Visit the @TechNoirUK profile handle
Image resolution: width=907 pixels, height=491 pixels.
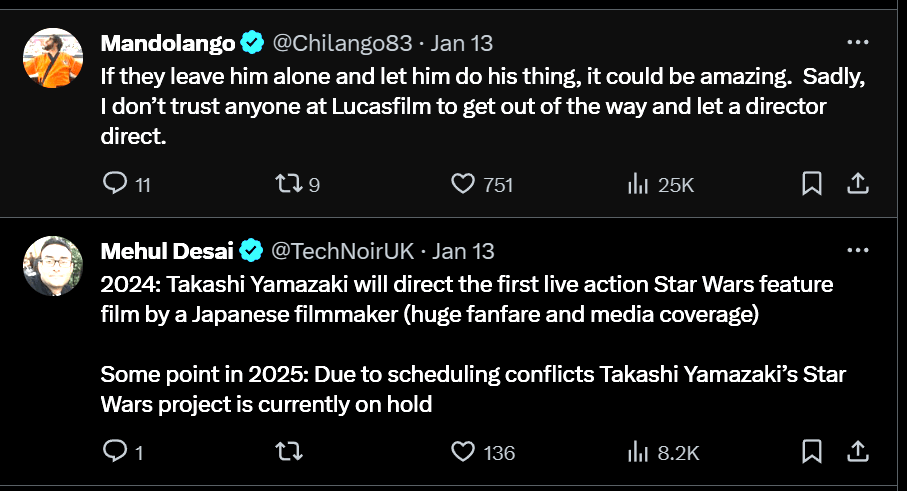click(347, 250)
